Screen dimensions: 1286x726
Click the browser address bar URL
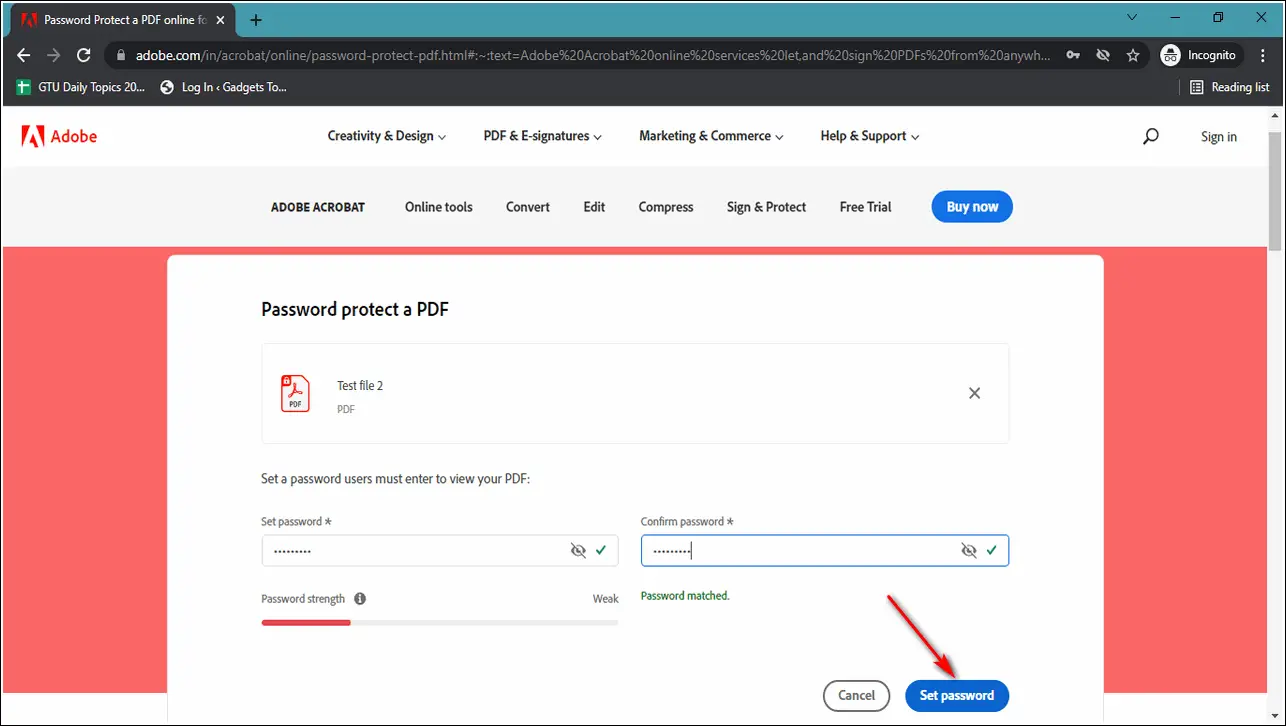[x=593, y=56]
